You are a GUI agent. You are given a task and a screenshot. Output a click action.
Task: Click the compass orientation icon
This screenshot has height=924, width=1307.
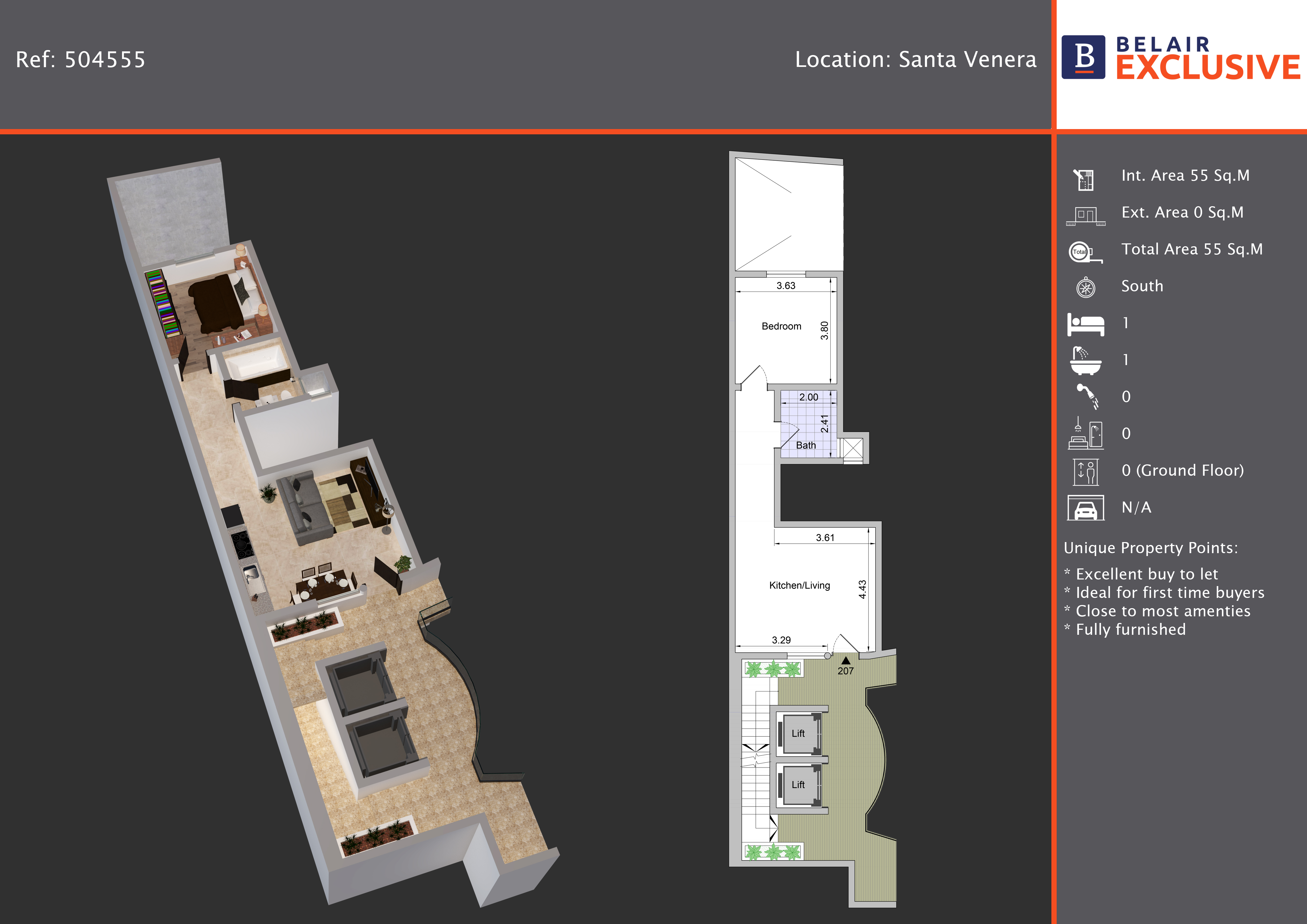(1086, 288)
